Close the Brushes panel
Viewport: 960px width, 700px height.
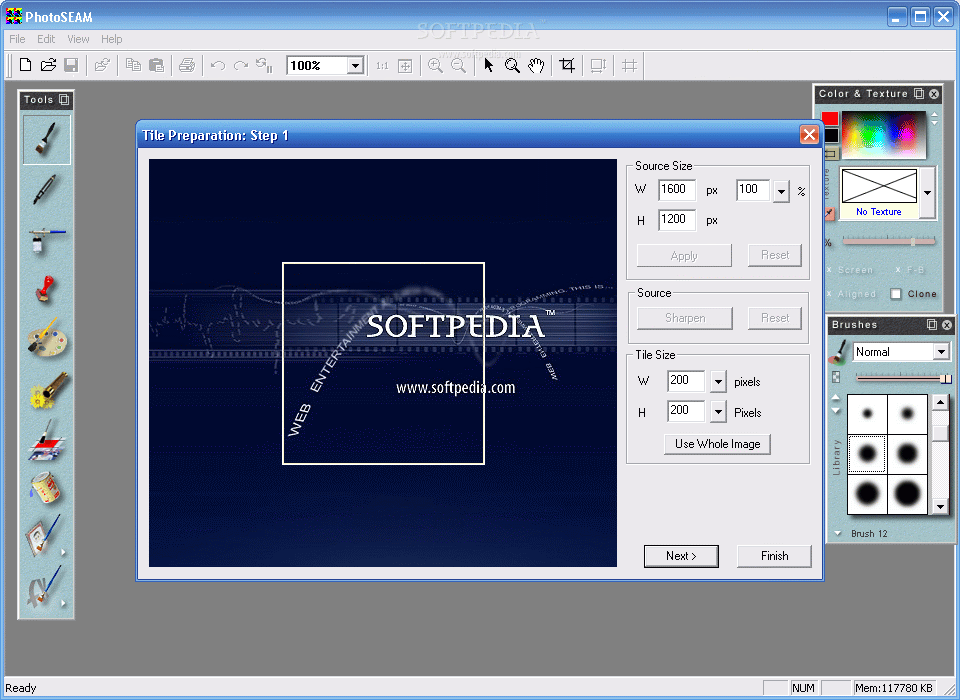pos(947,325)
